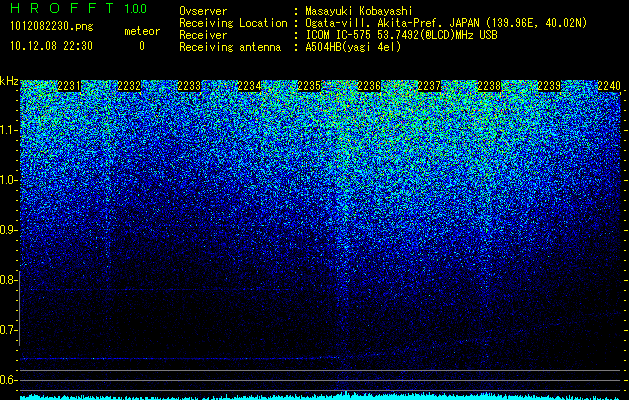
Task: Click the 2235 time marker
Action: tap(309, 86)
